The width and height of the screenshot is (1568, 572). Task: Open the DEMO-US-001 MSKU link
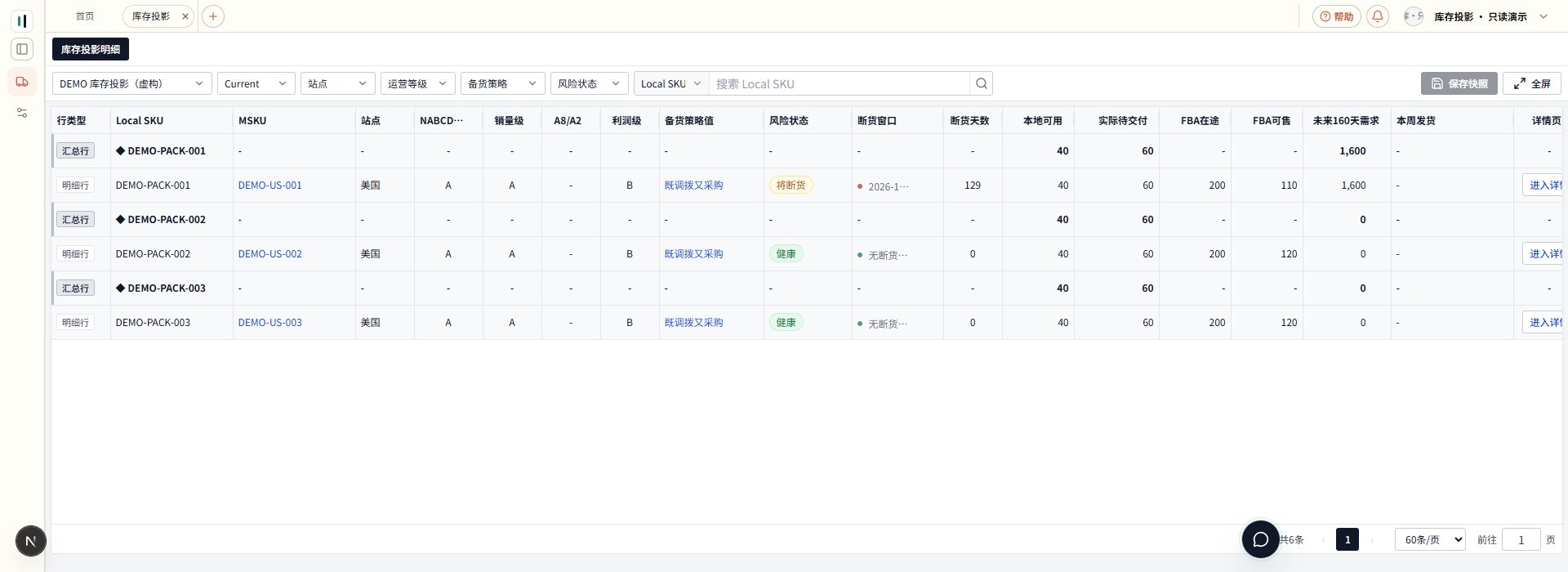[x=270, y=185]
